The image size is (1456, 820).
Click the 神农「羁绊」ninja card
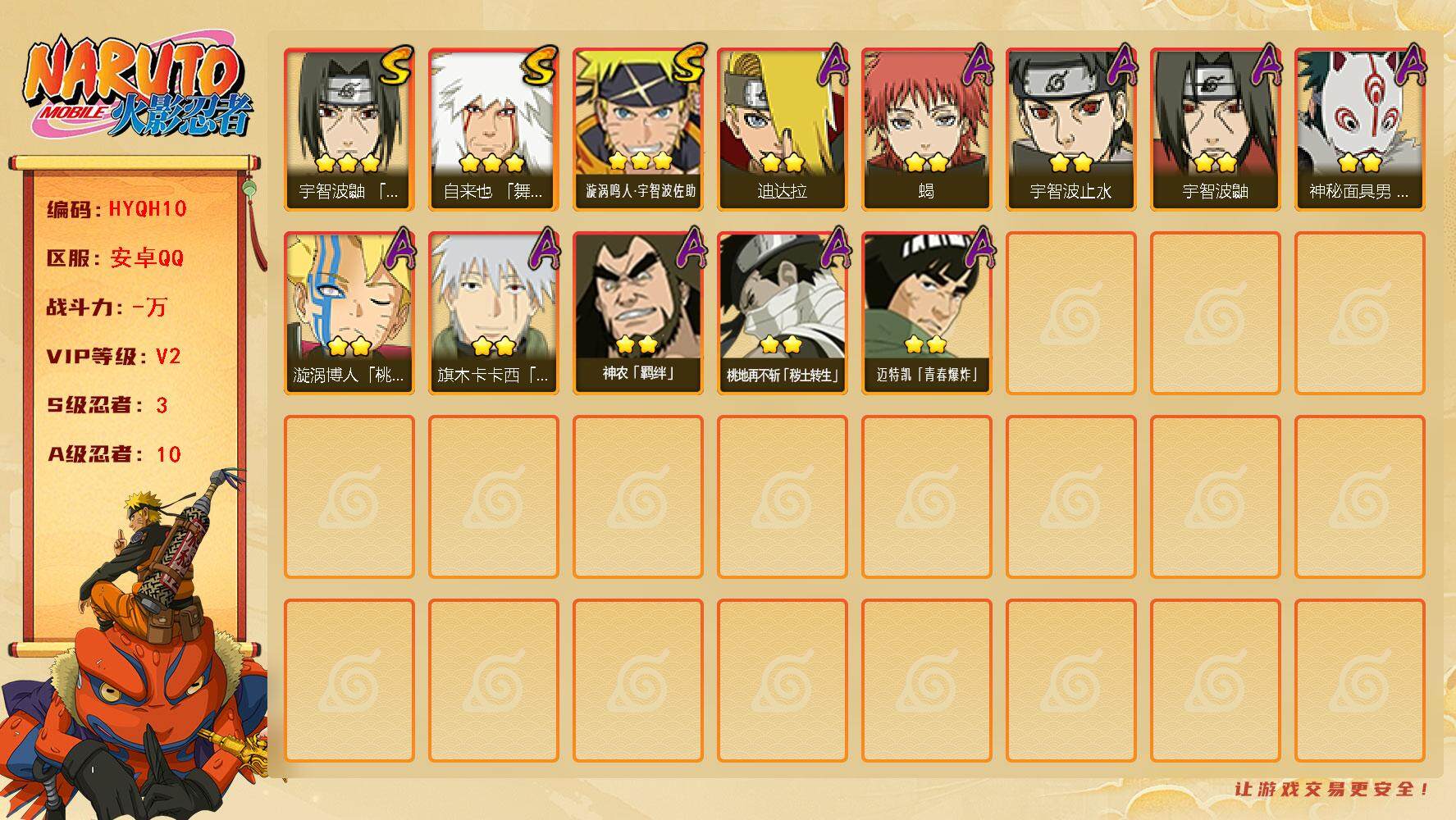pos(637,313)
